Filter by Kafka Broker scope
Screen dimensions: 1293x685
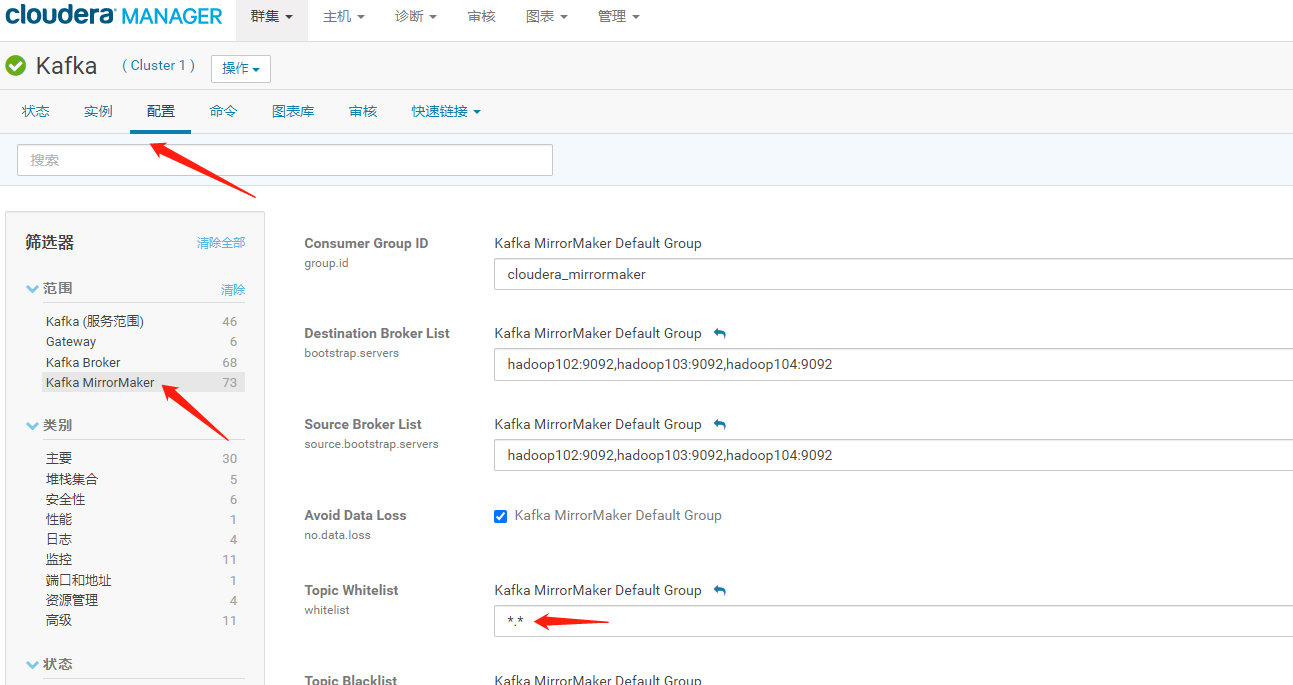83,362
